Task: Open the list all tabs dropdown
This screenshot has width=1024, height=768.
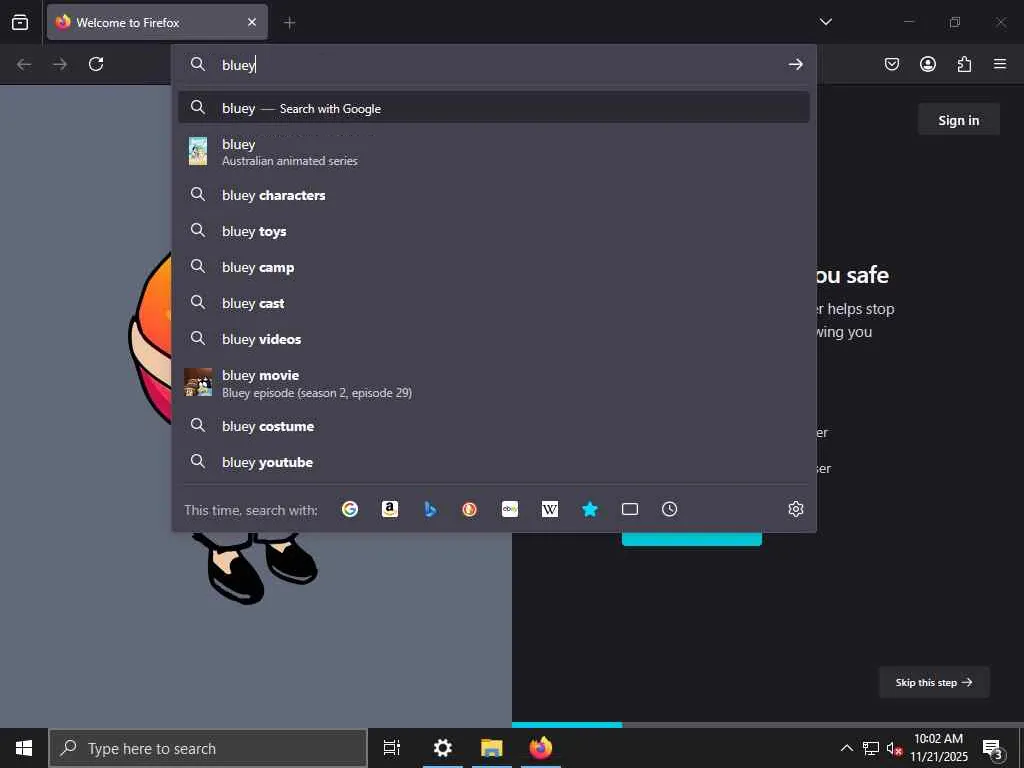Action: pos(826,22)
